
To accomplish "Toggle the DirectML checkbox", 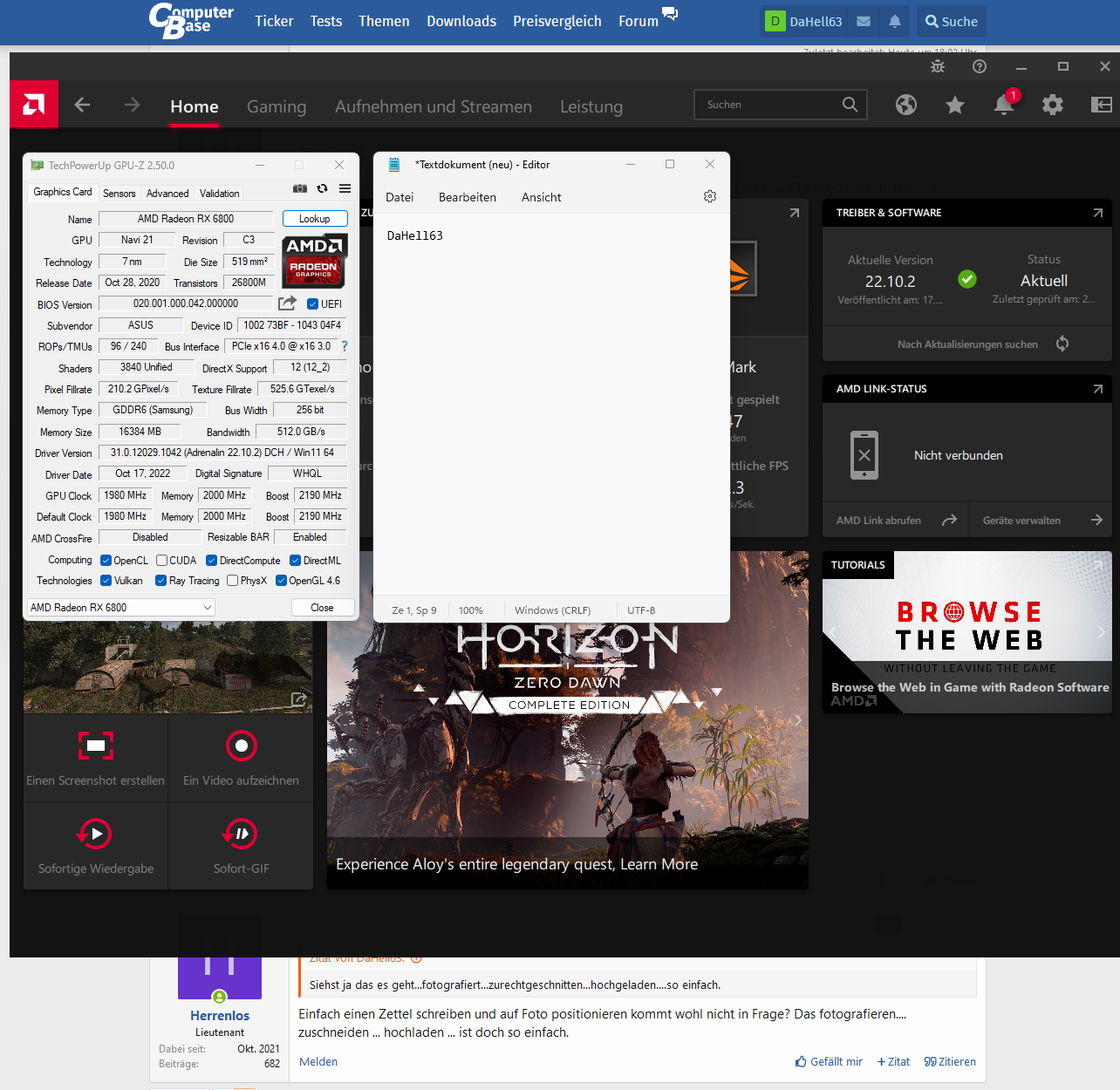I will (x=295, y=561).
